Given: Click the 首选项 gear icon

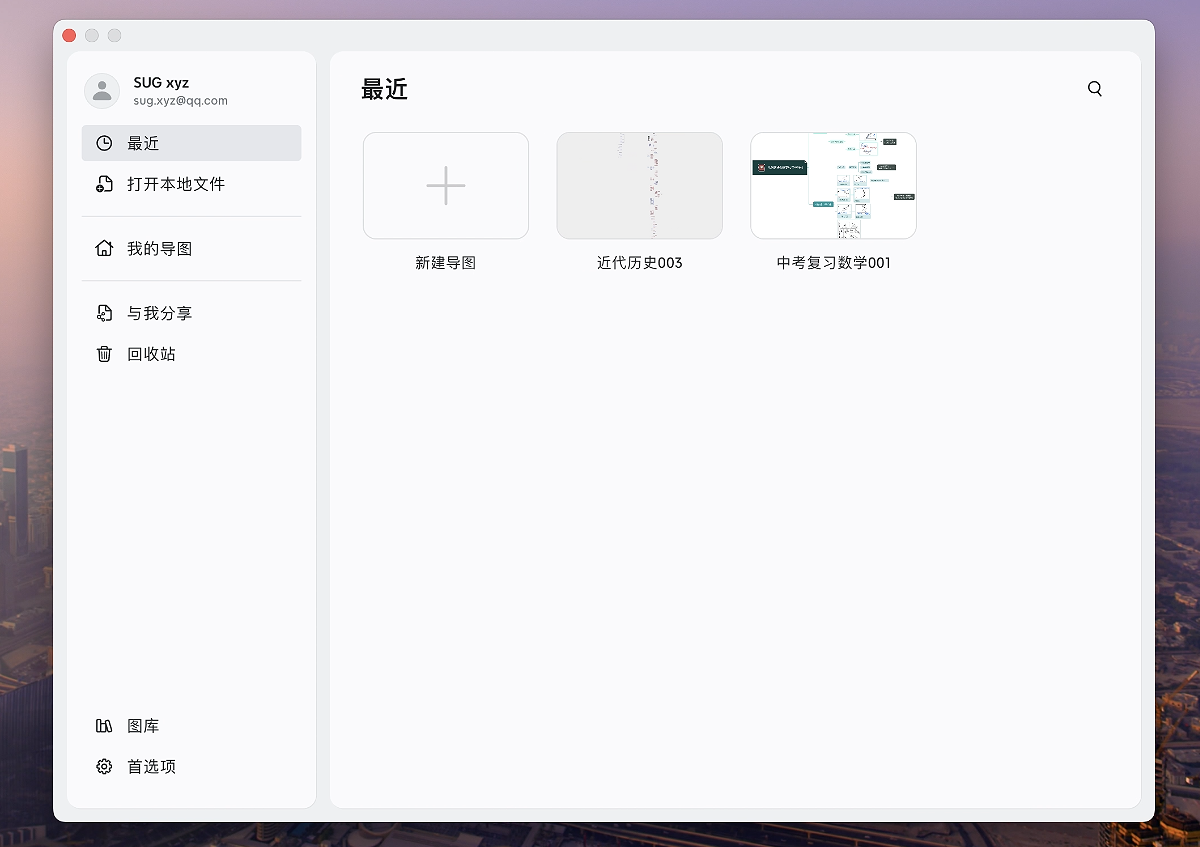Looking at the screenshot, I should 104,767.
